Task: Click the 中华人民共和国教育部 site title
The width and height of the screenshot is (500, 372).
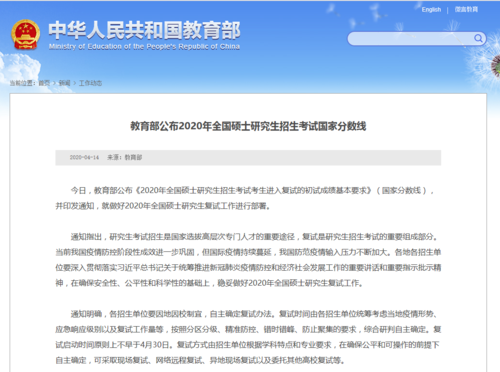Action: 144,30
